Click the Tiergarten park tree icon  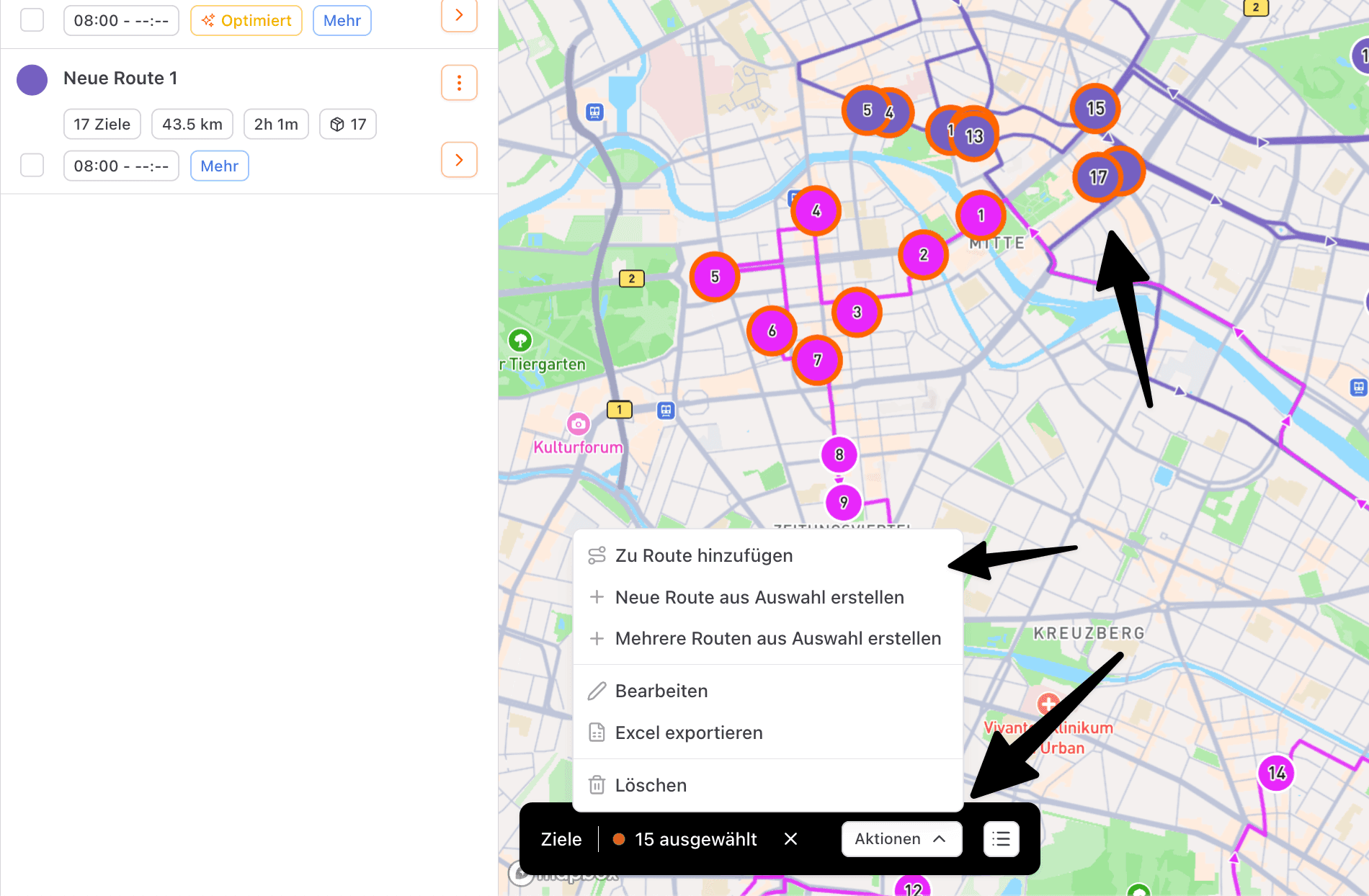click(520, 339)
